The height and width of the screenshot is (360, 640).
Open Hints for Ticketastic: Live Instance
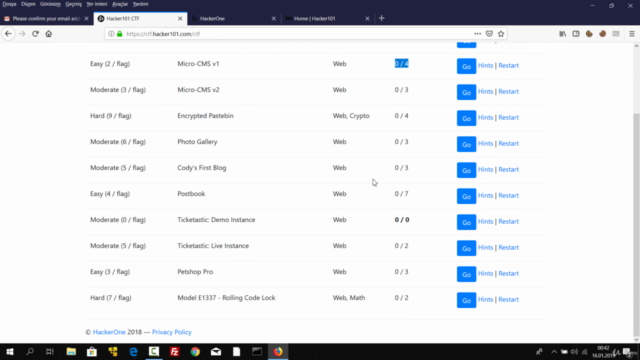(x=485, y=247)
